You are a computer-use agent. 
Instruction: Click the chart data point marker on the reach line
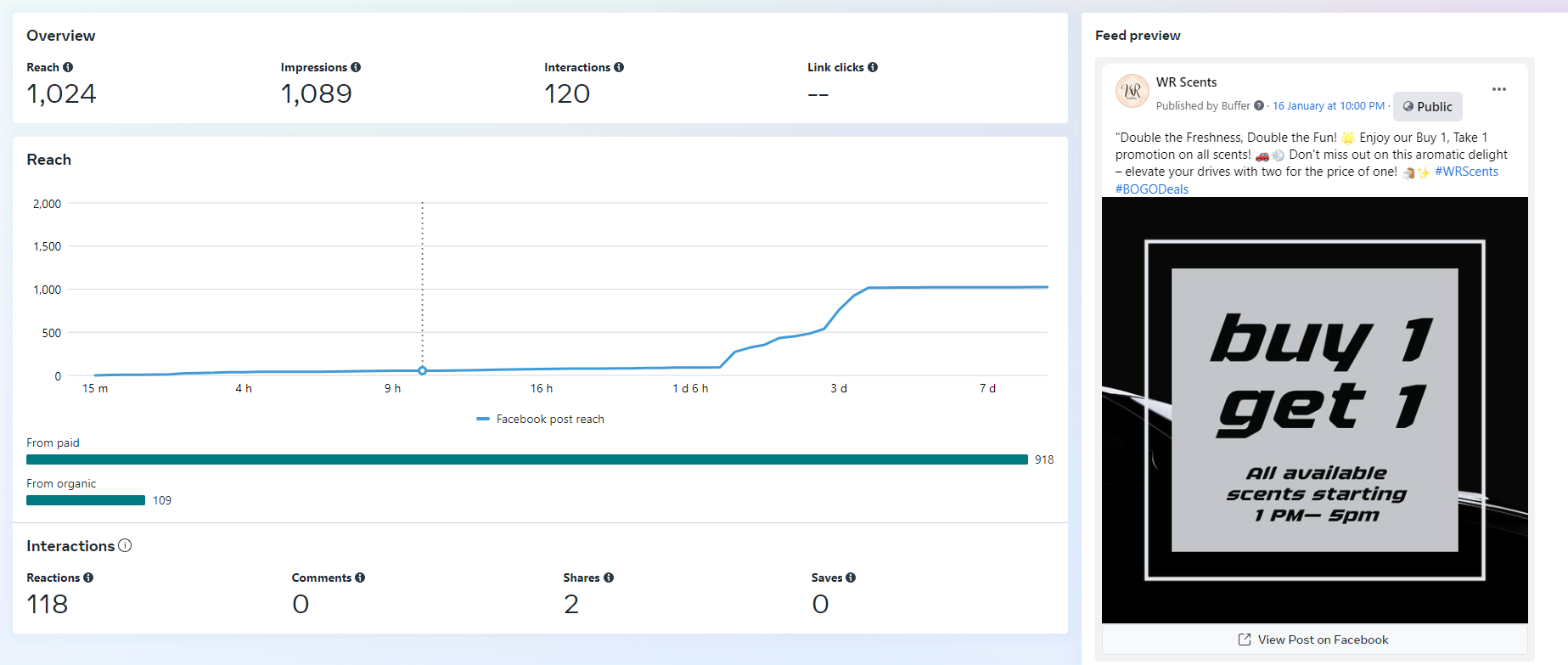[x=422, y=370]
